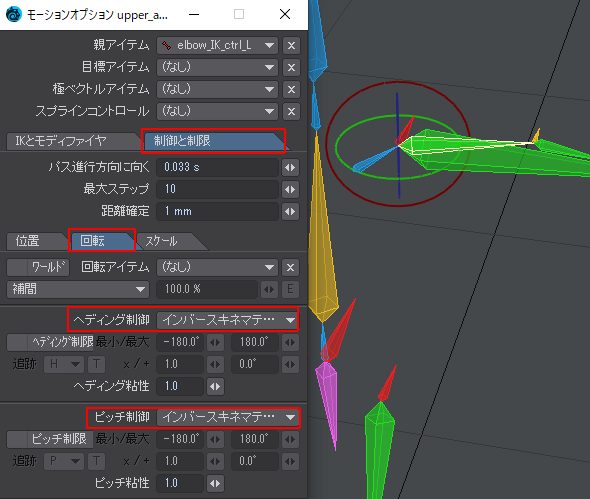Click the 補間 100.0 % field
The width and height of the screenshot is (590, 499).
(x=207, y=289)
